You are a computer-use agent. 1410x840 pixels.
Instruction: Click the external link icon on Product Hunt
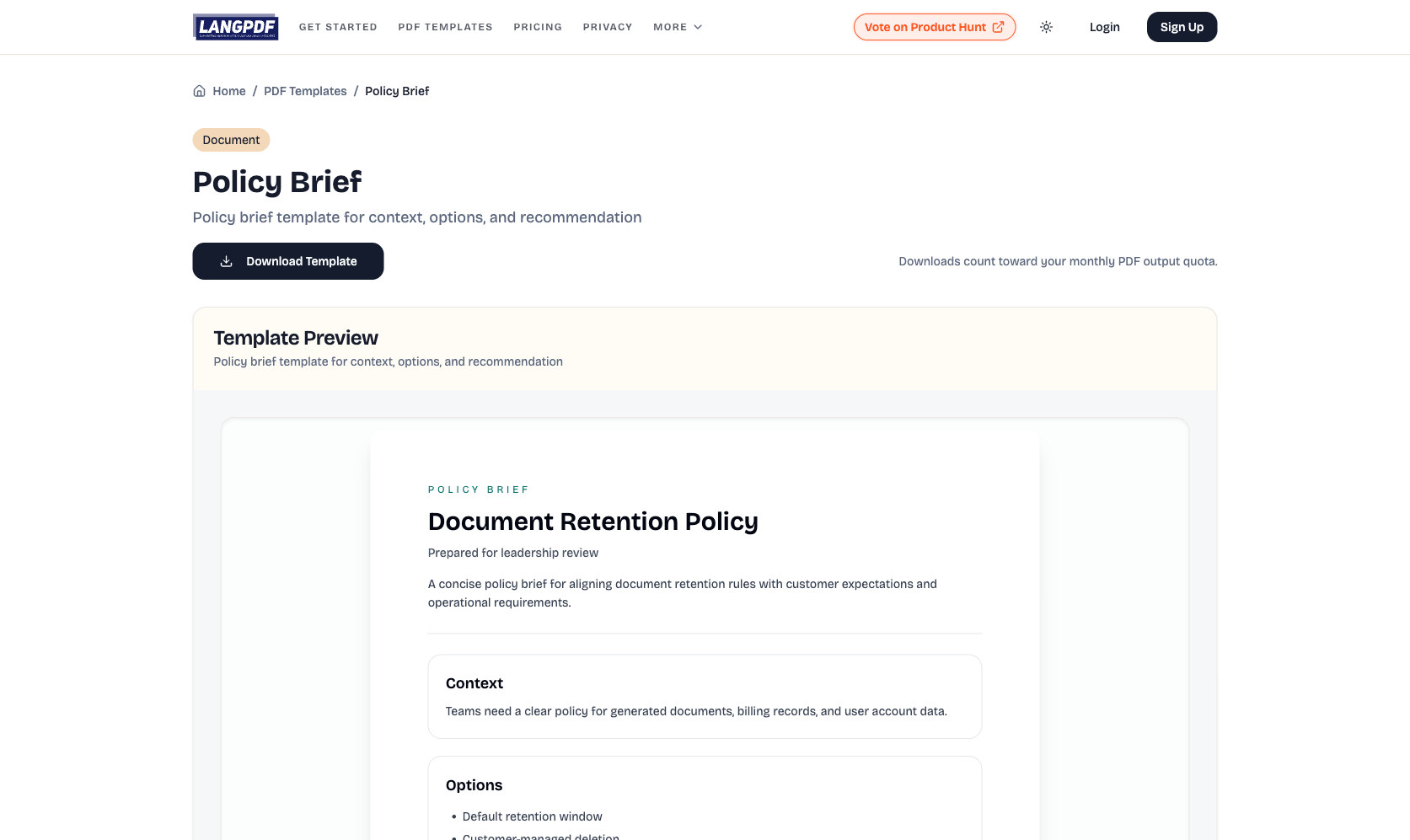click(x=998, y=27)
